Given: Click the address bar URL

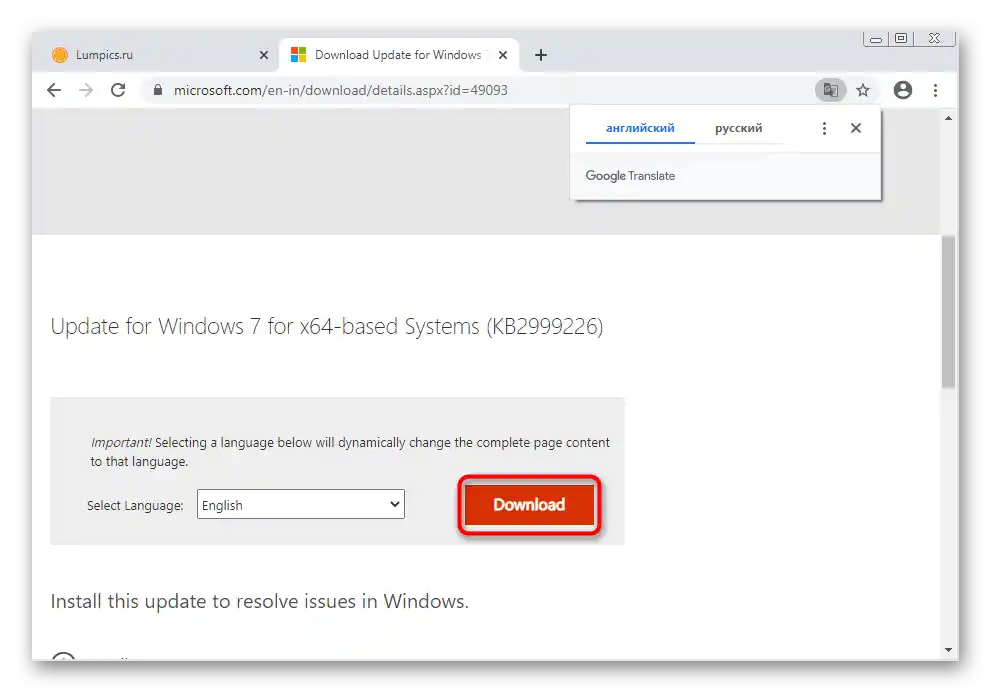Looking at the screenshot, I should pos(341,90).
